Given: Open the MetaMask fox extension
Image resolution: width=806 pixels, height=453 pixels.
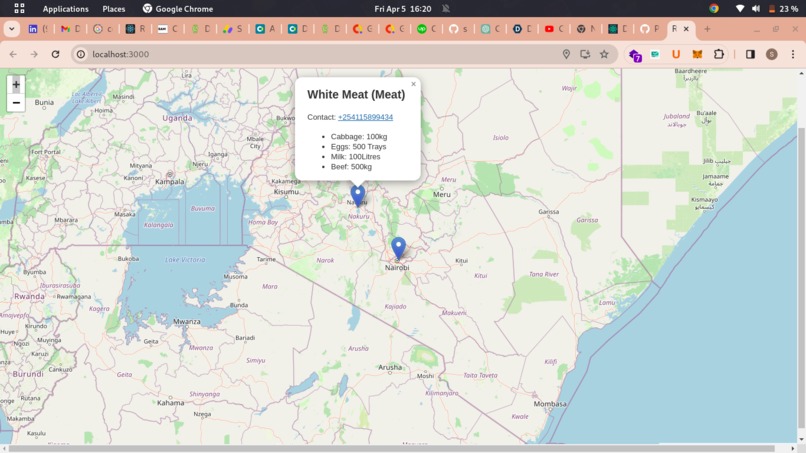Looking at the screenshot, I should pos(697,54).
